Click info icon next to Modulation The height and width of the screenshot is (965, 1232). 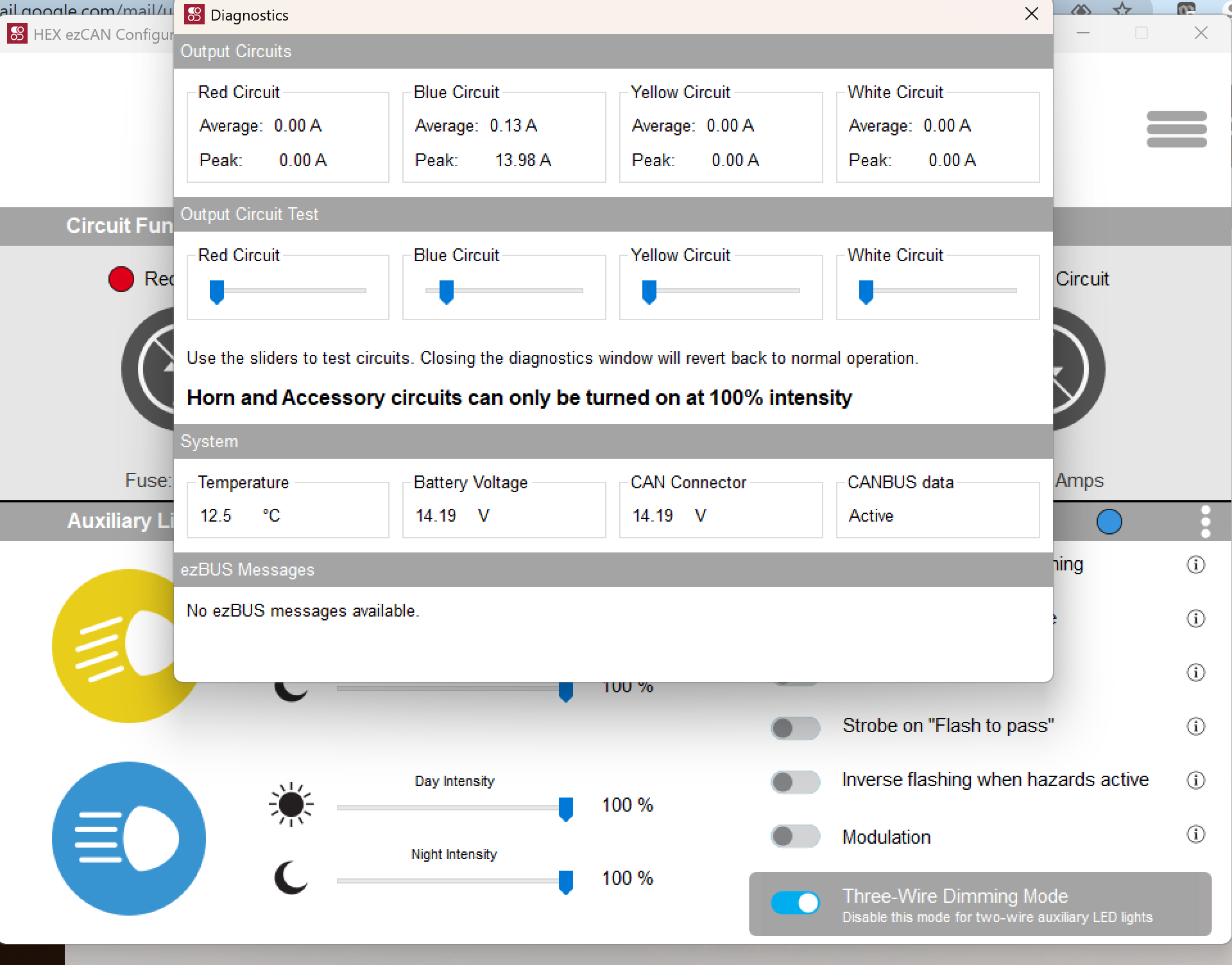coord(1195,834)
